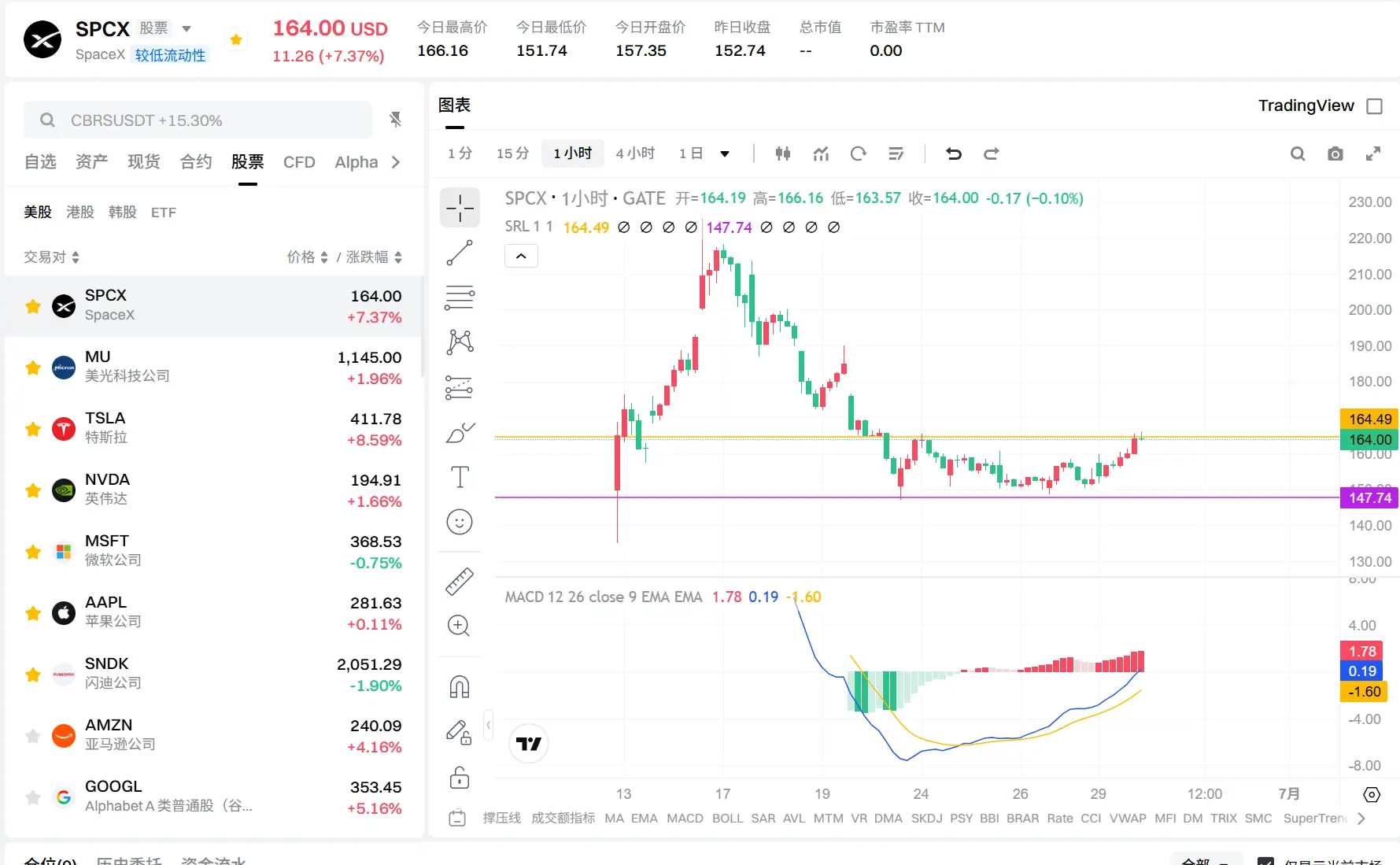The width and height of the screenshot is (1400, 865).
Task: Sort the list by 价格
Action: (x=307, y=257)
